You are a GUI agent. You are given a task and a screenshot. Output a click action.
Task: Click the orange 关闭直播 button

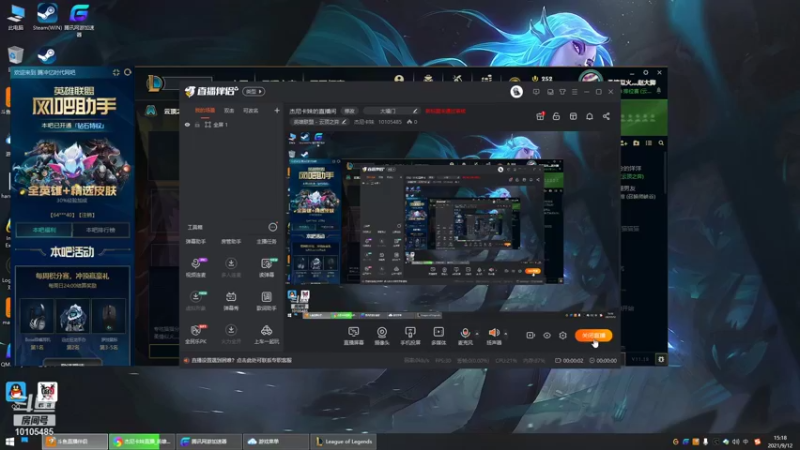point(593,335)
